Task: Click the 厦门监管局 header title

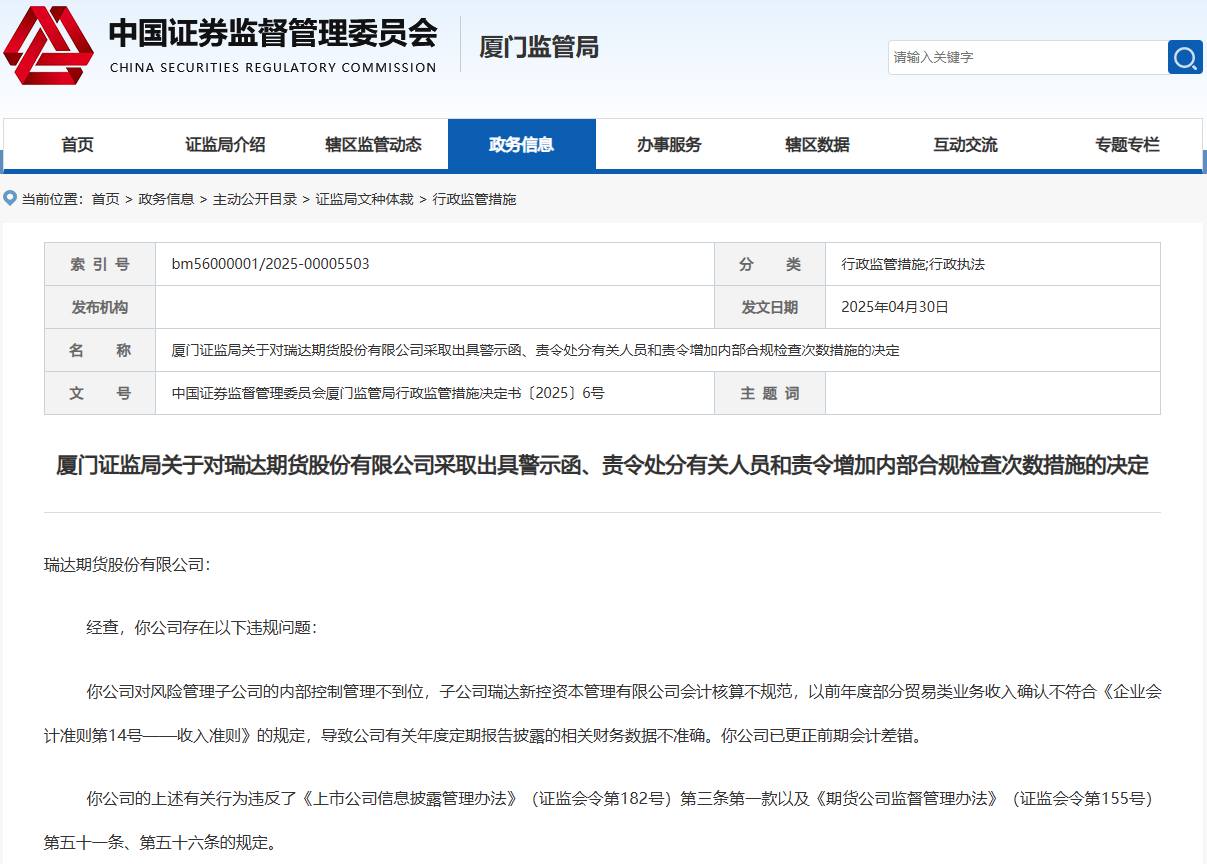Action: click(539, 47)
